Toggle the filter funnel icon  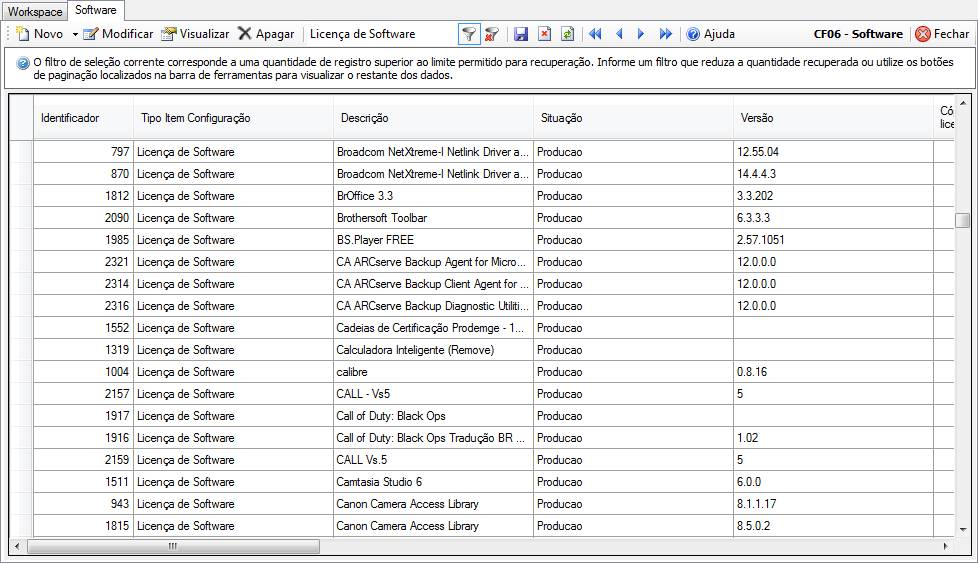(469, 34)
